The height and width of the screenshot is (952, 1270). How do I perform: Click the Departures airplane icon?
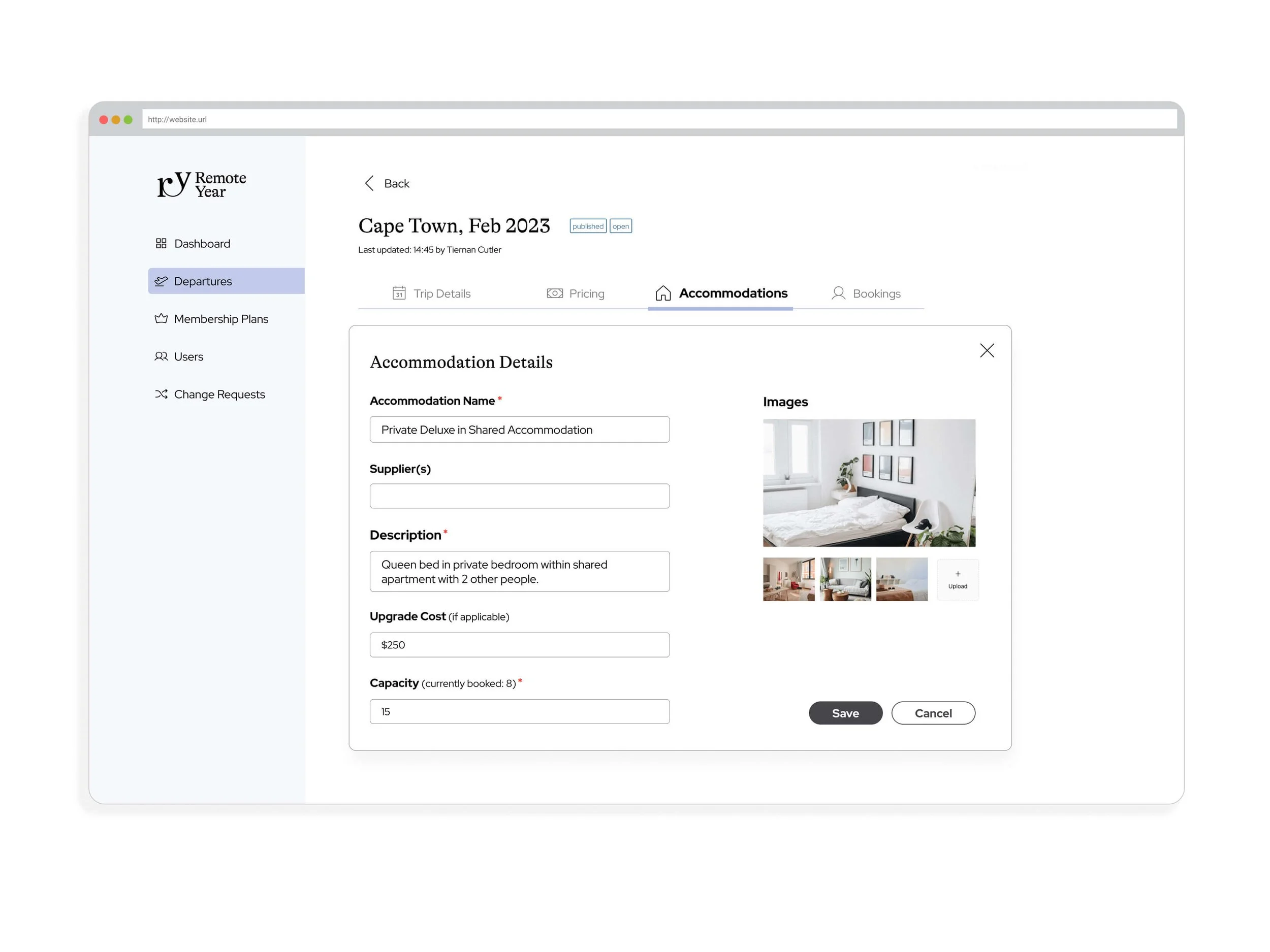[x=162, y=281]
